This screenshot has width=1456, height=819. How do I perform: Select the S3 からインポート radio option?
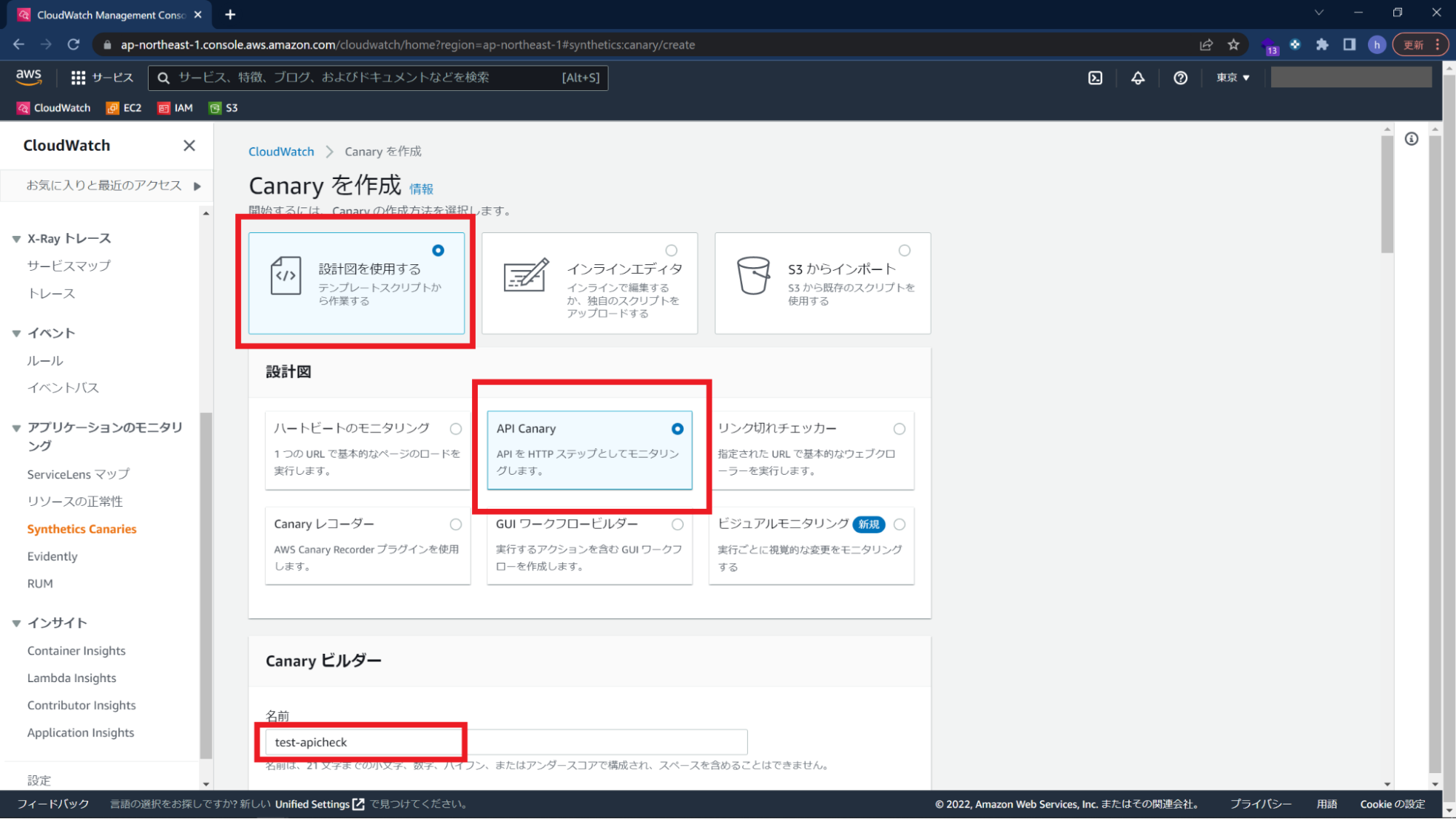point(904,250)
